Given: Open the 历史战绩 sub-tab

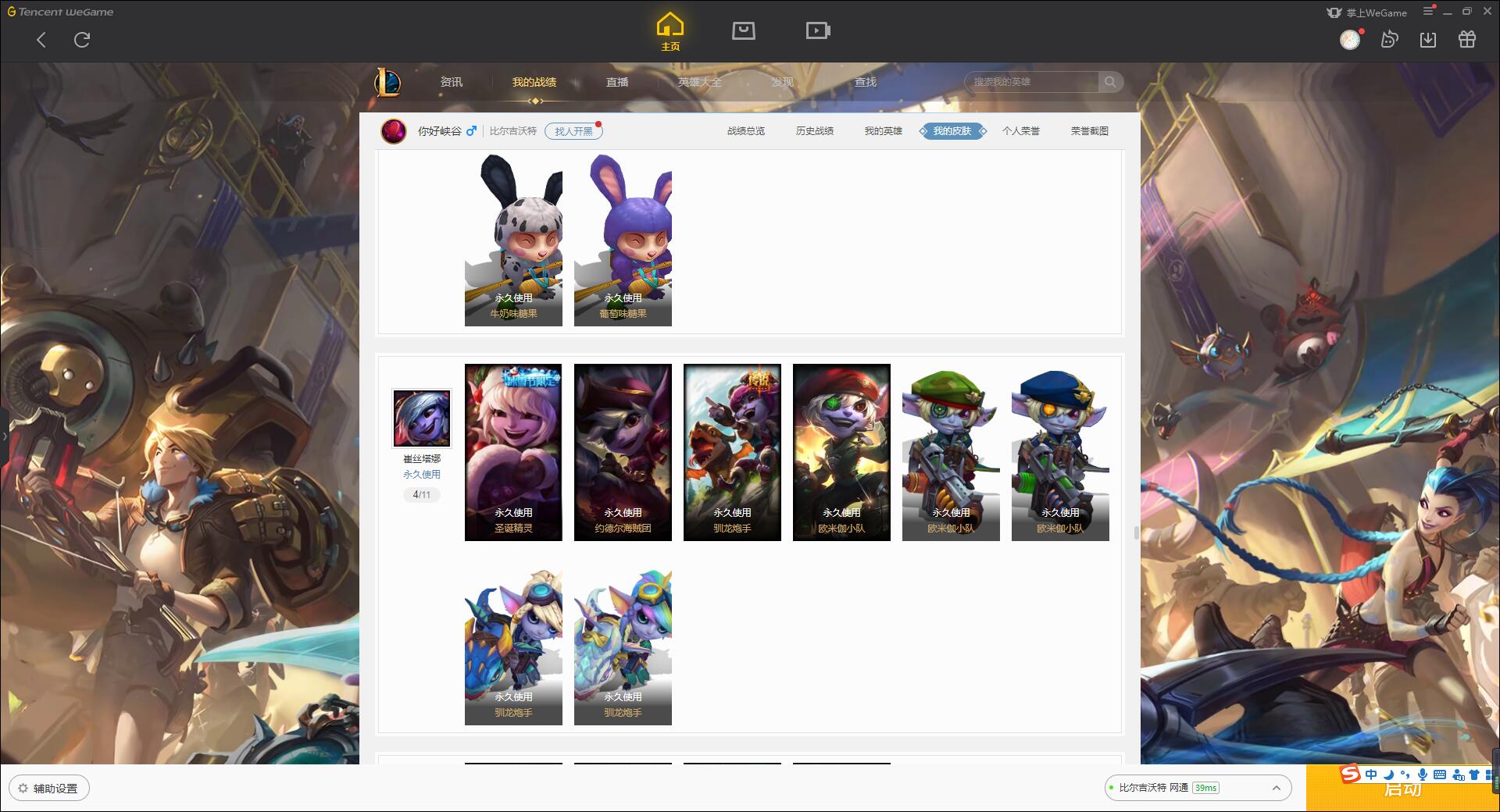Looking at the screenshot, I should tap(815, 131).
